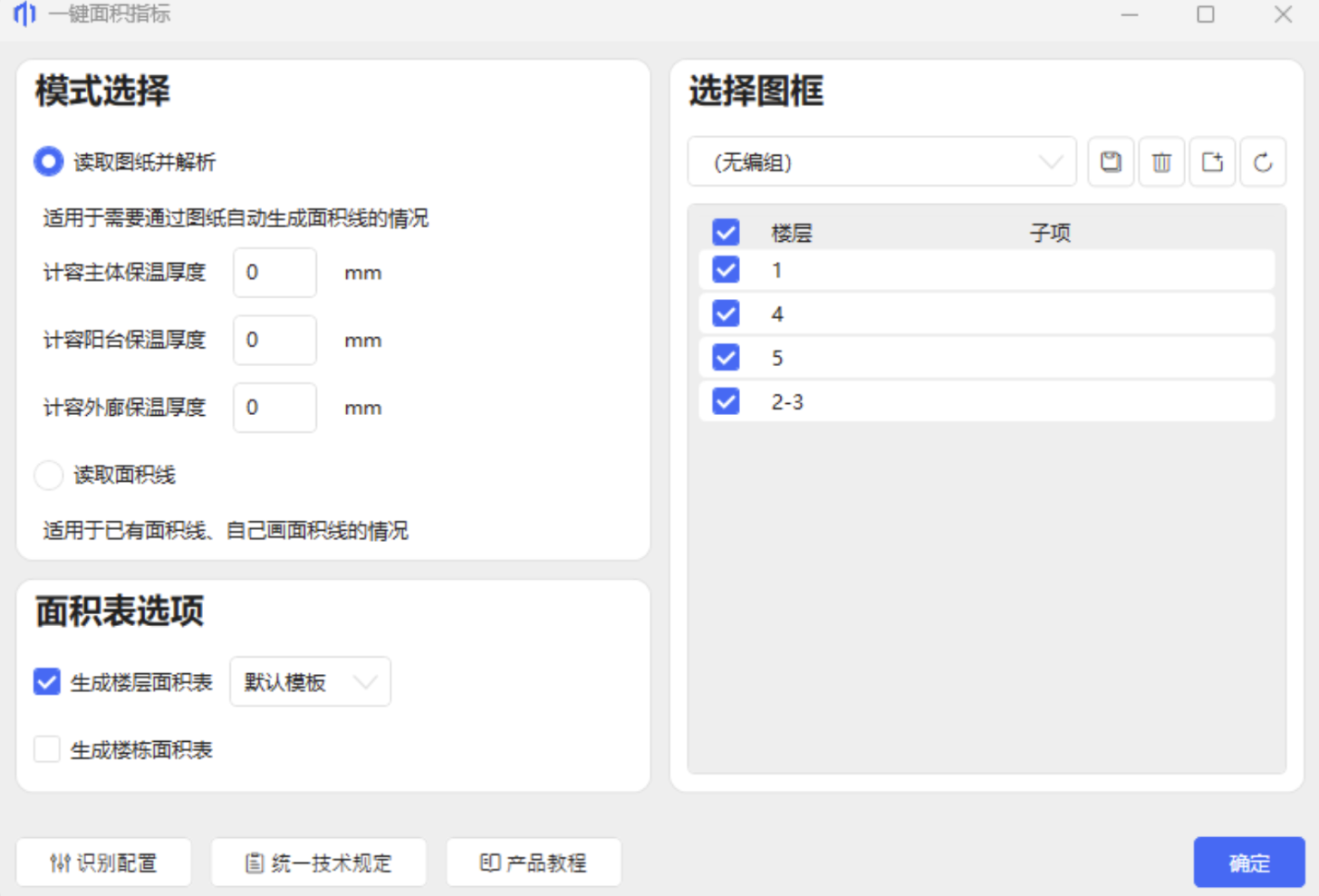
Task: Click the refresh frame list icon
Action: pyautogui.click(x=1263, y=162)
